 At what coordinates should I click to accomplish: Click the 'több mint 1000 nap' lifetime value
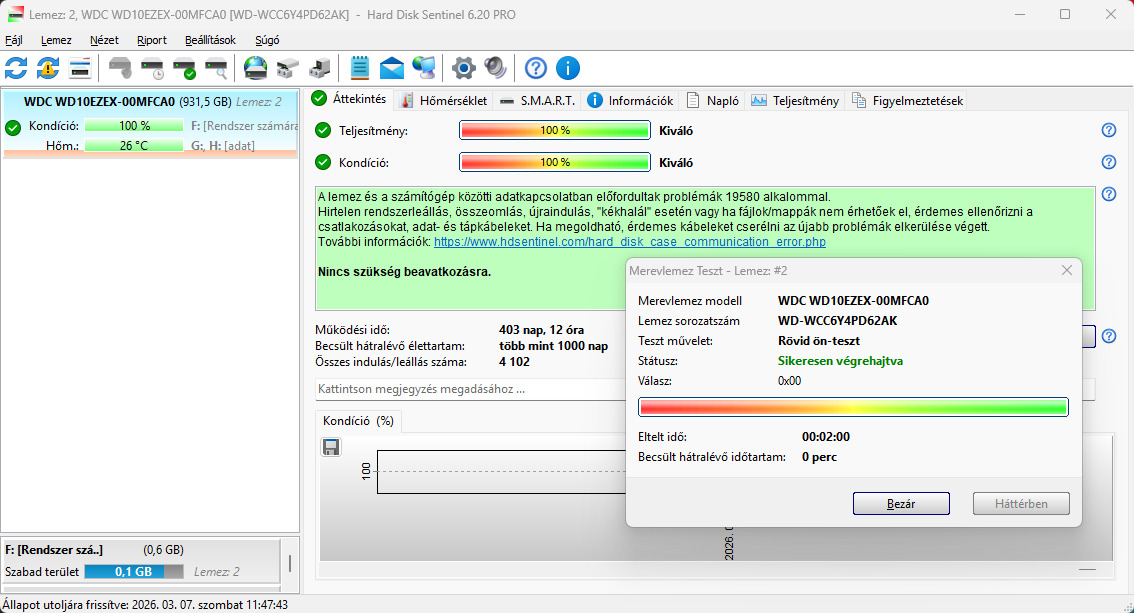(553, 346)
